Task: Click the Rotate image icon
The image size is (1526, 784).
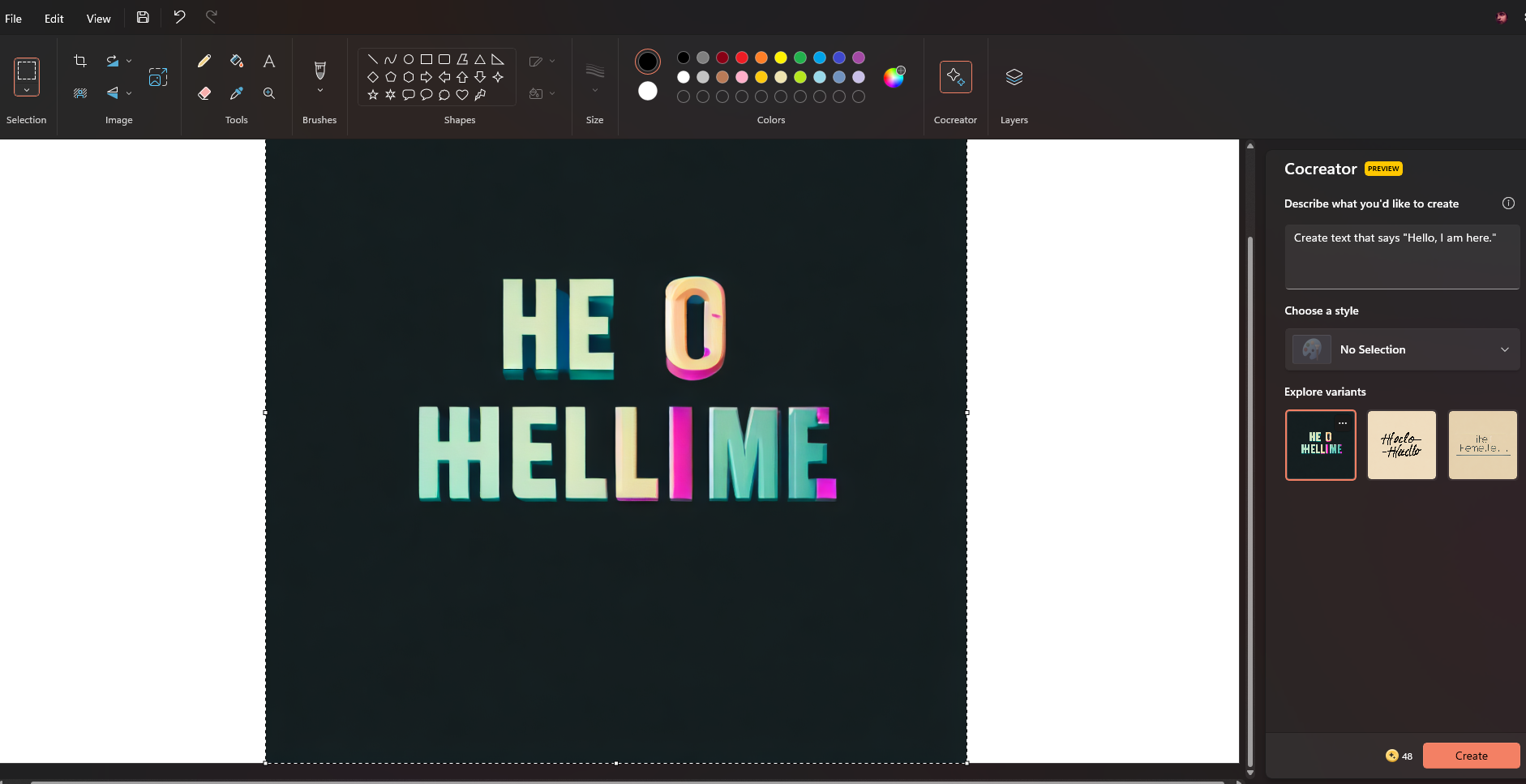Action: pyautogui.click(x=113, y=61)
